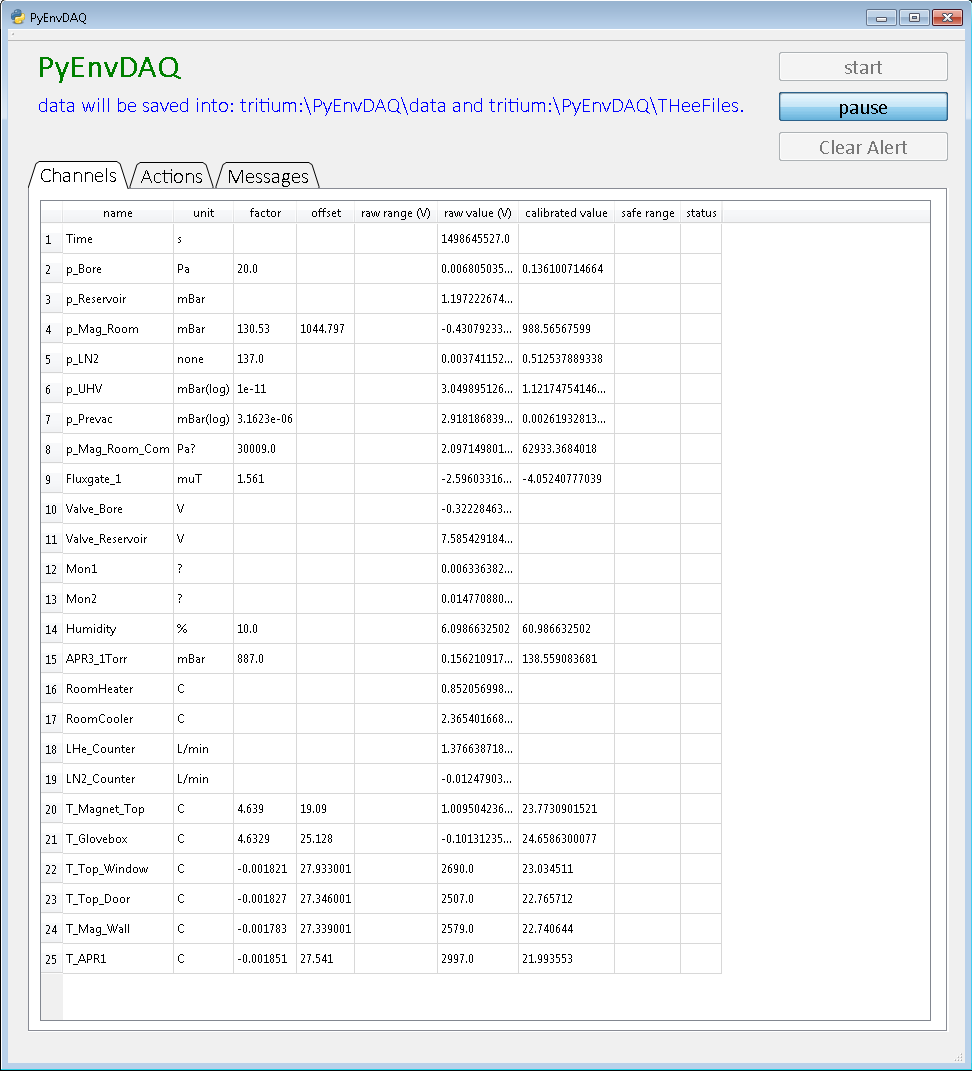Select the 'Time' name cell
The width and height of the screenshot is (972, 1071).
point(118,239)
